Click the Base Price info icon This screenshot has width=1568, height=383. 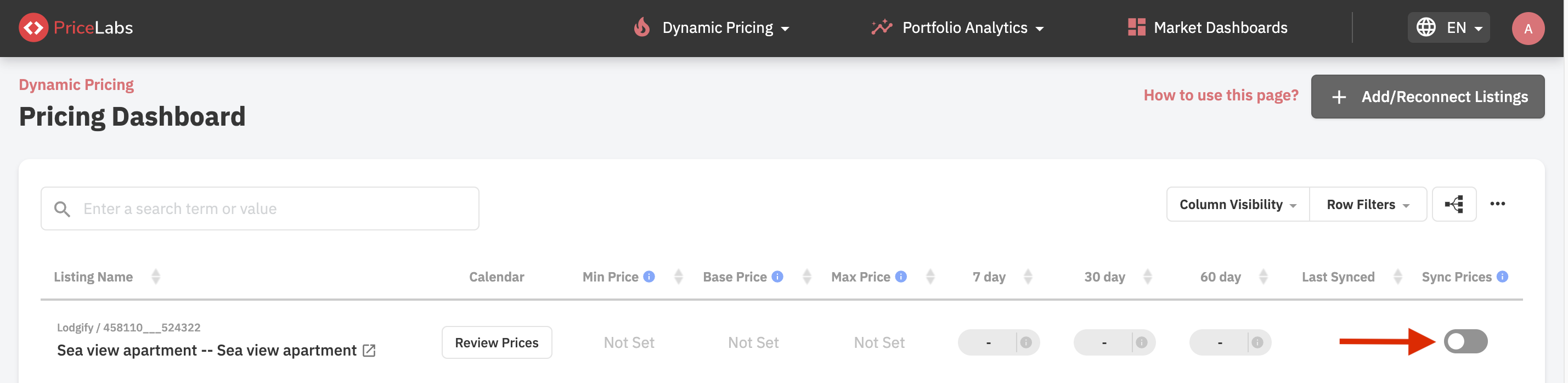pos(777,277)
